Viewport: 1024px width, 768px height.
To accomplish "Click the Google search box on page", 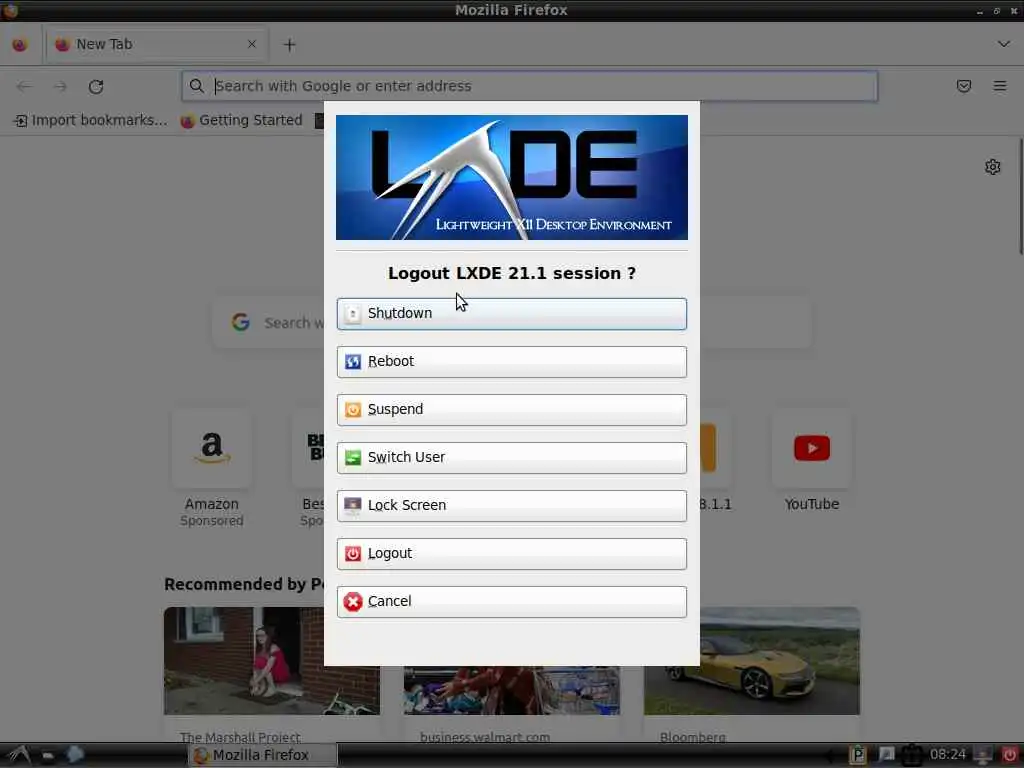I will pos(512,323).
